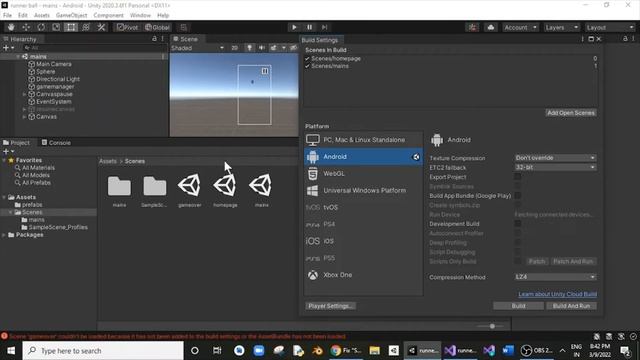Screen dimensions: 640x360
Task: Enable Export Project checkbox
Action: click(518, 177)
